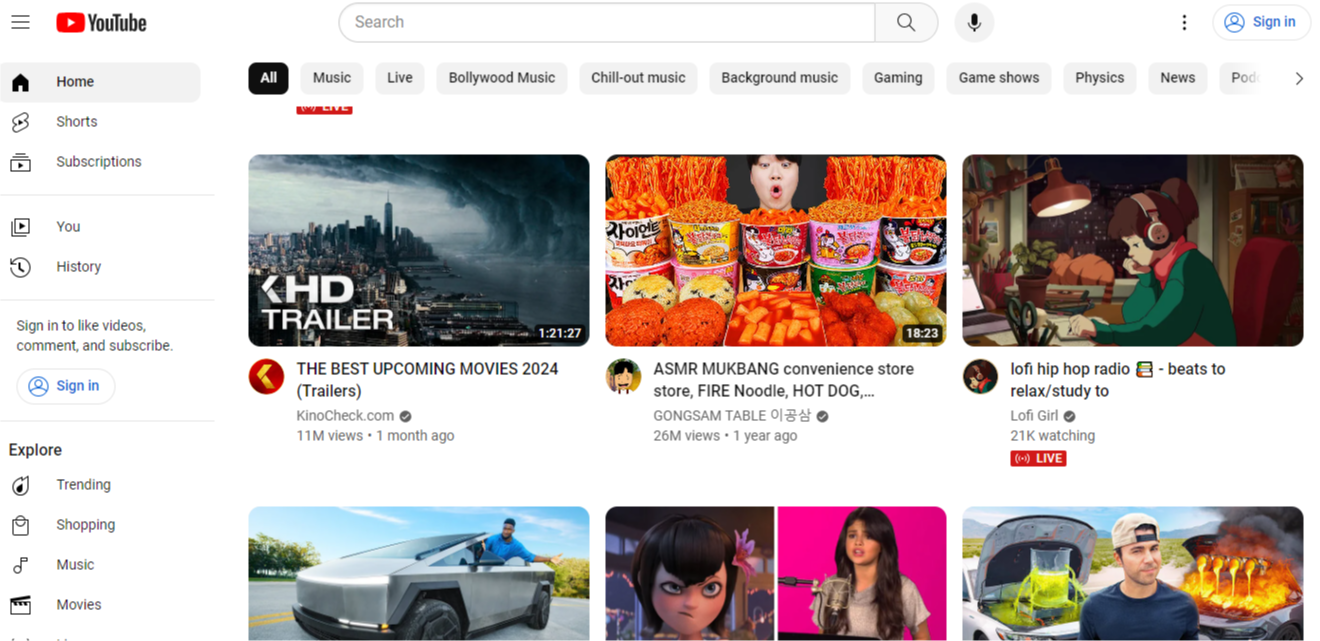1320x641 pixels.
Task: Play the burning car engine thumbnail
Action: click(1133, 573)
